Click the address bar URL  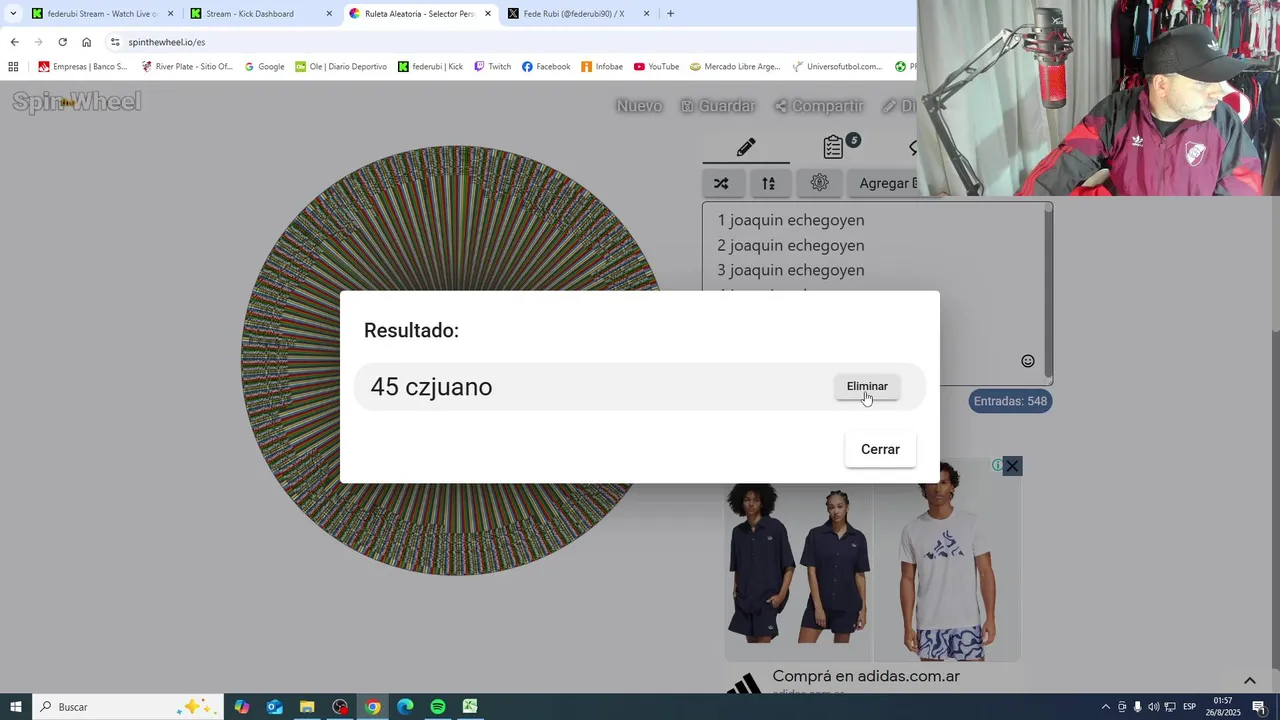coord(166,42)
